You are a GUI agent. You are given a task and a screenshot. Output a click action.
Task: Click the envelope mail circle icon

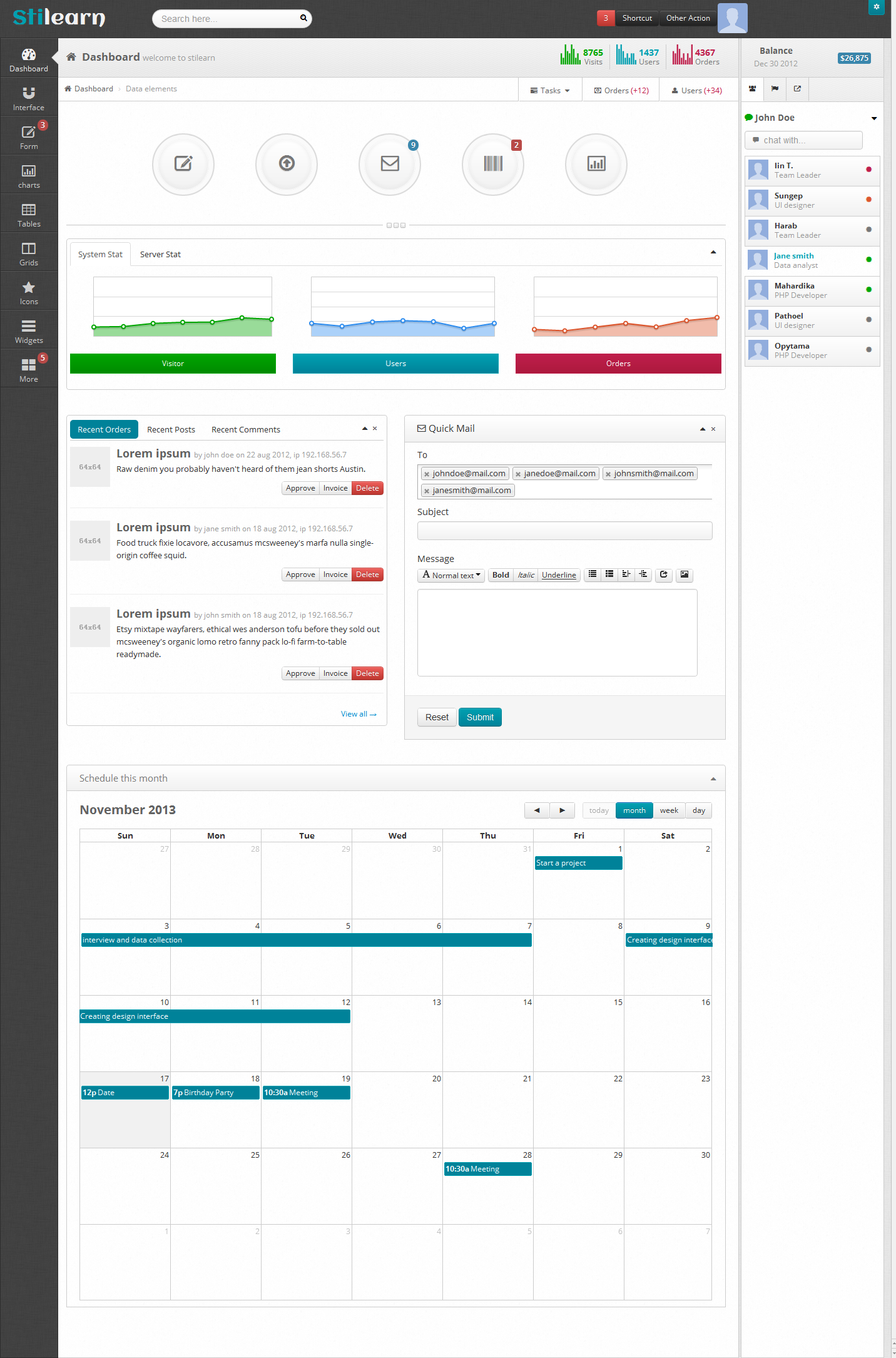click(390, 164)
